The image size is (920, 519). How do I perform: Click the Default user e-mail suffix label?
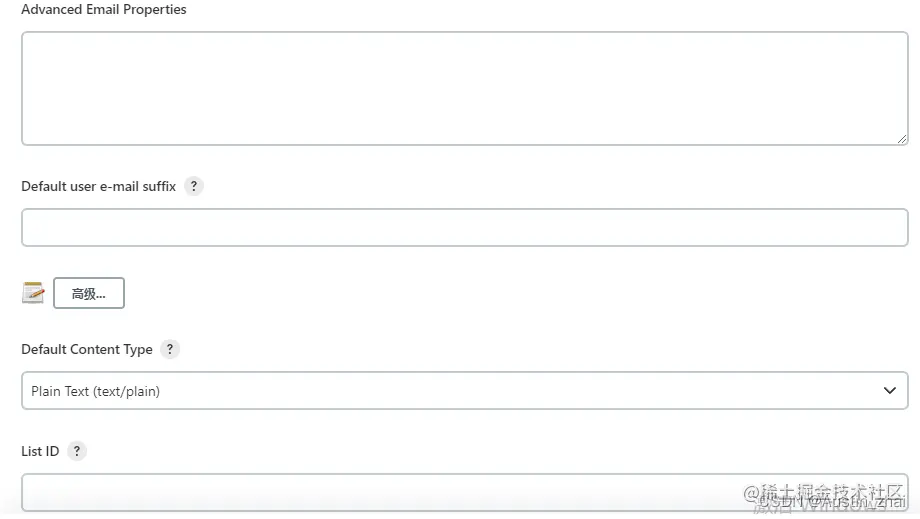point(99,186)
